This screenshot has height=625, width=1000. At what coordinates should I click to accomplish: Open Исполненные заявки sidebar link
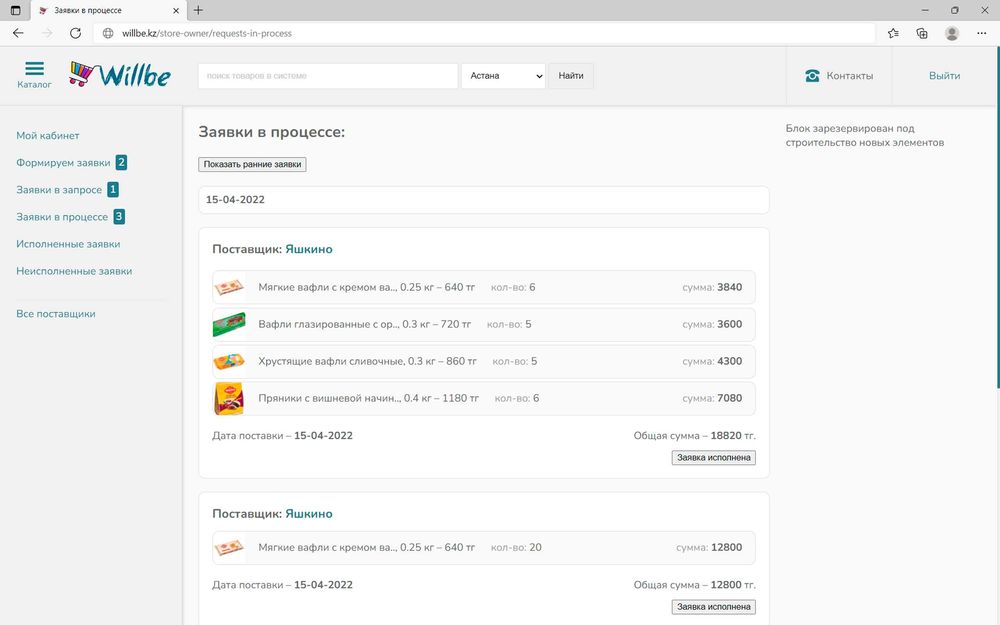pos(68,244)
